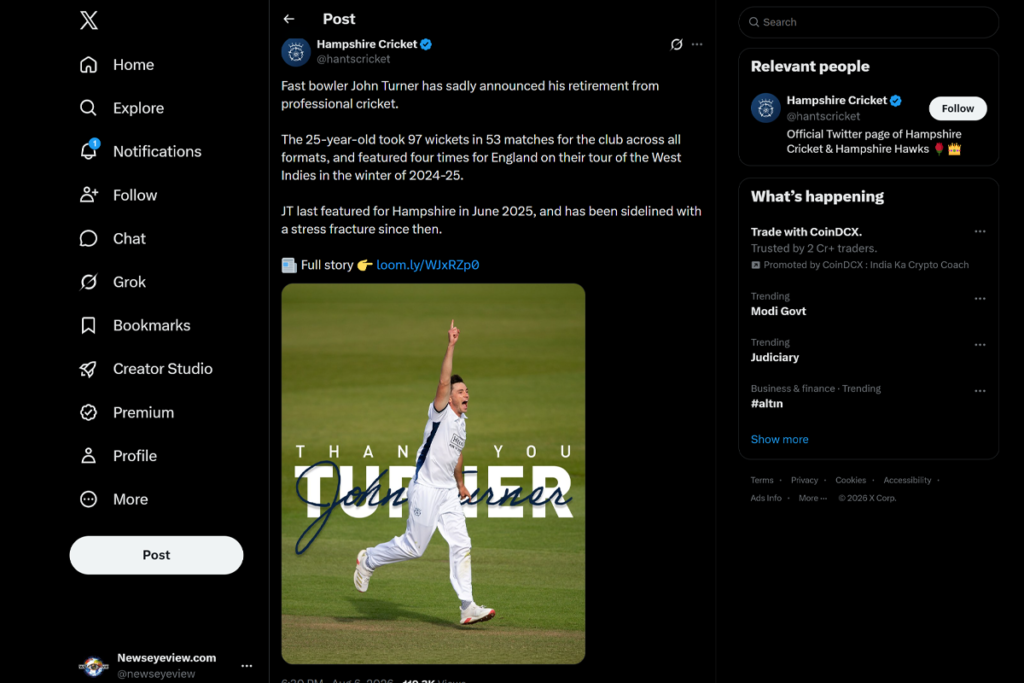Image resolution: width=1024 pixels, height=683 pixels.
Task: Click Grok icon on the post header
Action: pos(676,44)
